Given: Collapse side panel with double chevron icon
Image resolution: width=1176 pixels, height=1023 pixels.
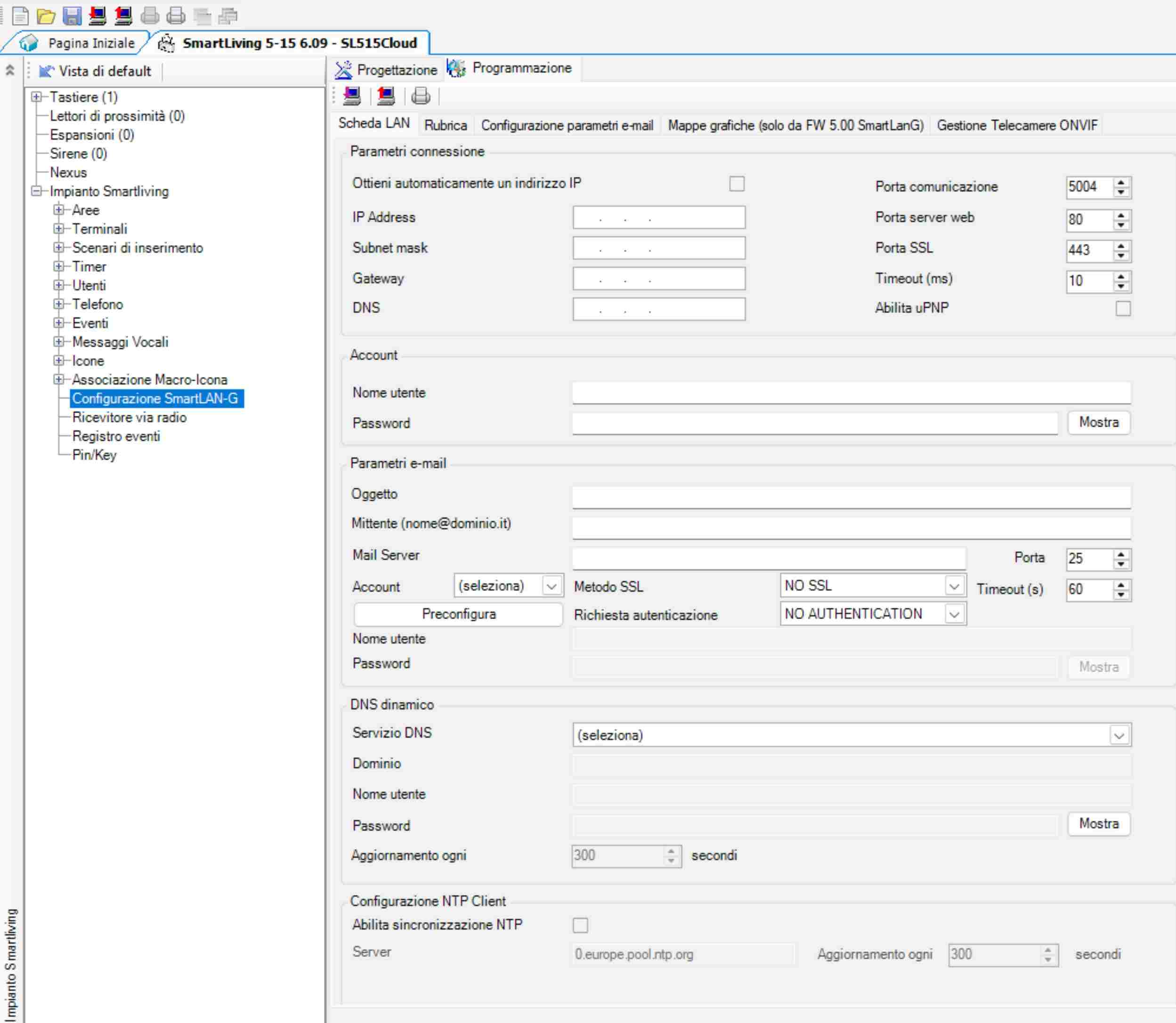Looking at the screenshot, I should tap(10, 70).
